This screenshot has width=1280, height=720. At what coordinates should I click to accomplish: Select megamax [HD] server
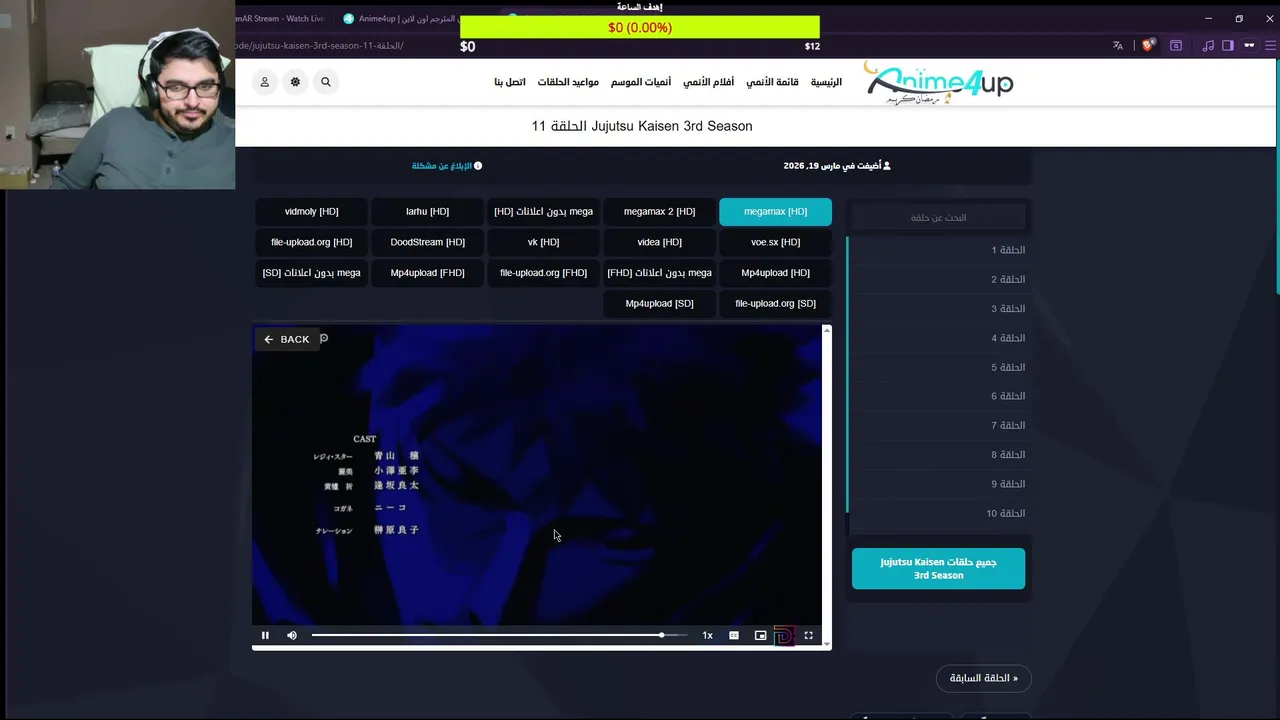(x=775, y=212)
